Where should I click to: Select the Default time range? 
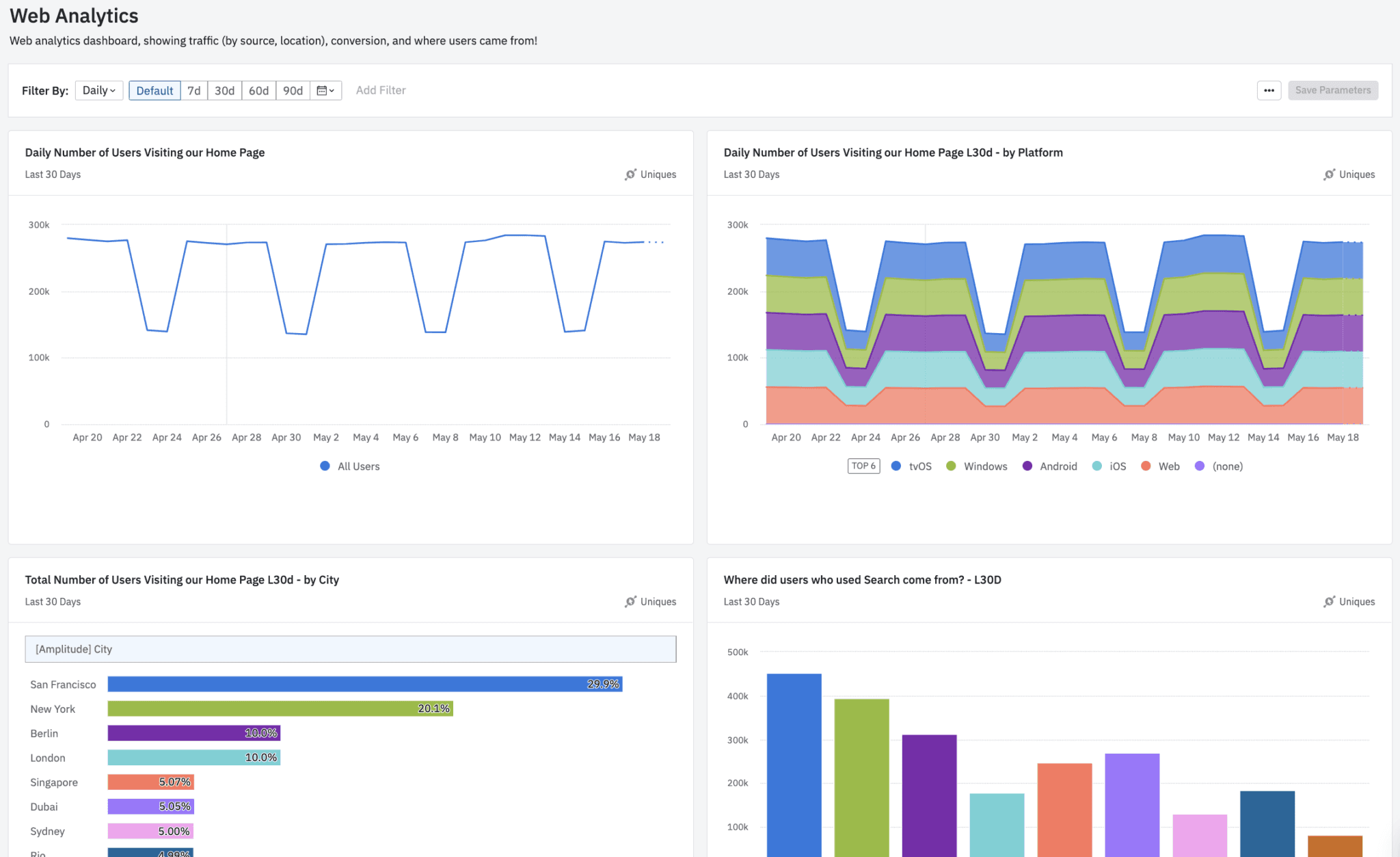(x=154, y=90)
